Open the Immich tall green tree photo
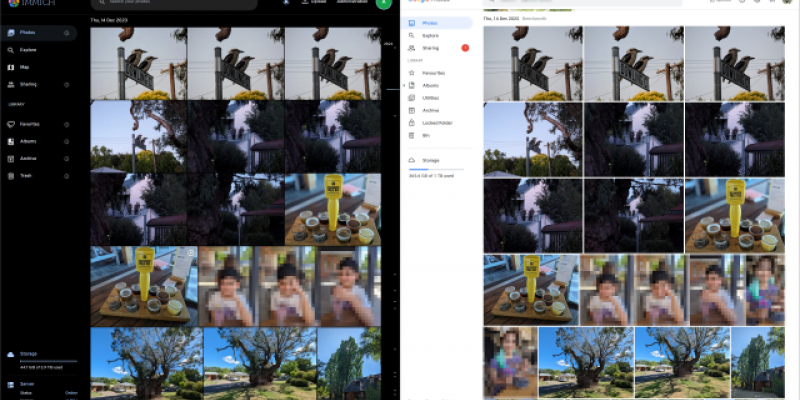The width and height of the screenshot is (800, 400). coord(349,363)
